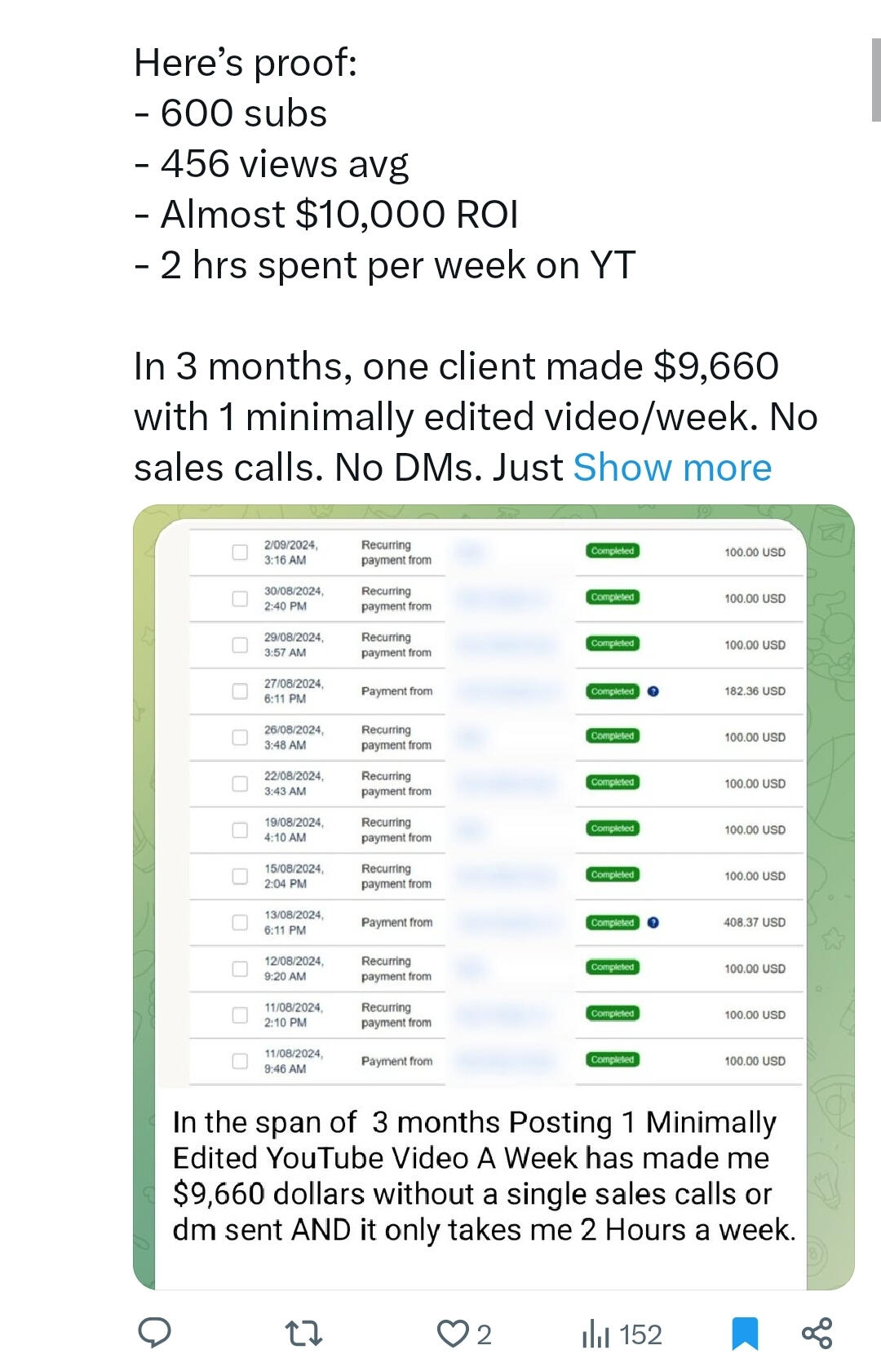Repost this tweet with retweet icon
This screenshot has height=1372, width=881.
(304, 1334)
